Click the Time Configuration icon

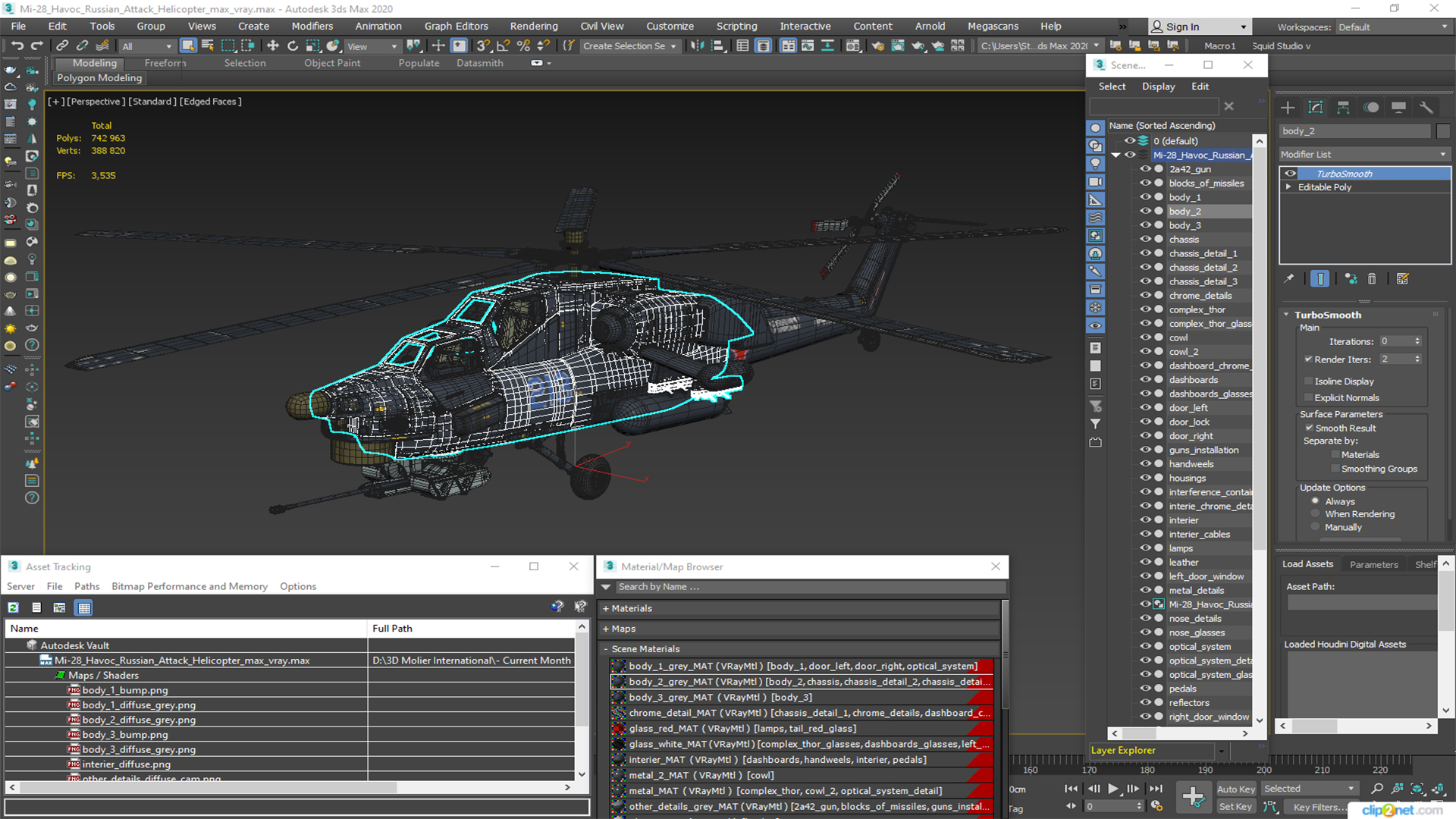tap(1156, 806)
